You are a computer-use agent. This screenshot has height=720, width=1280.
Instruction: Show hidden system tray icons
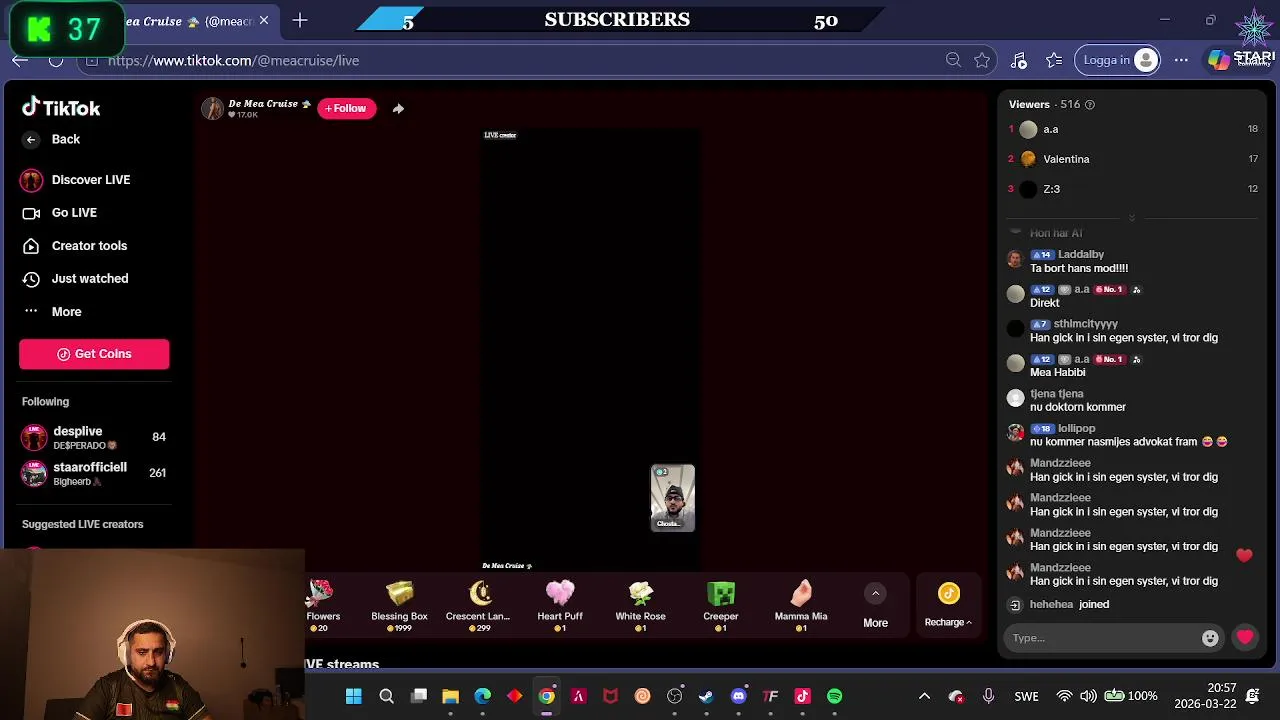coord(924,696)
